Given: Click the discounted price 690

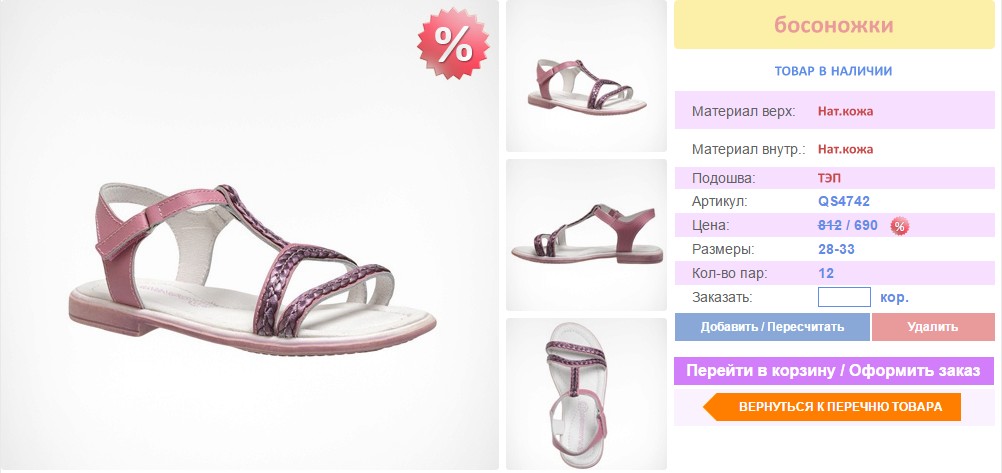Looking at the screenshot, I should 865,226.
